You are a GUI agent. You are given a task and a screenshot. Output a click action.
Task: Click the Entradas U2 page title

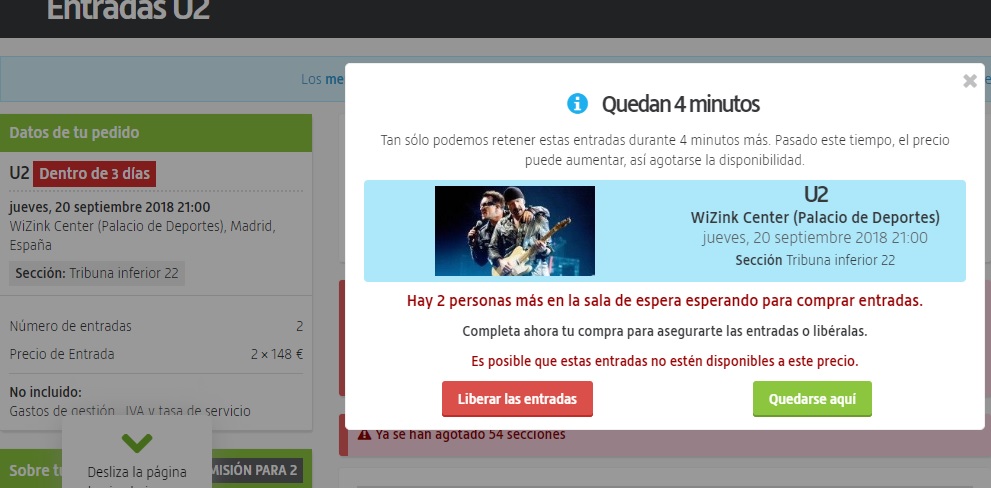pos(128,9)
